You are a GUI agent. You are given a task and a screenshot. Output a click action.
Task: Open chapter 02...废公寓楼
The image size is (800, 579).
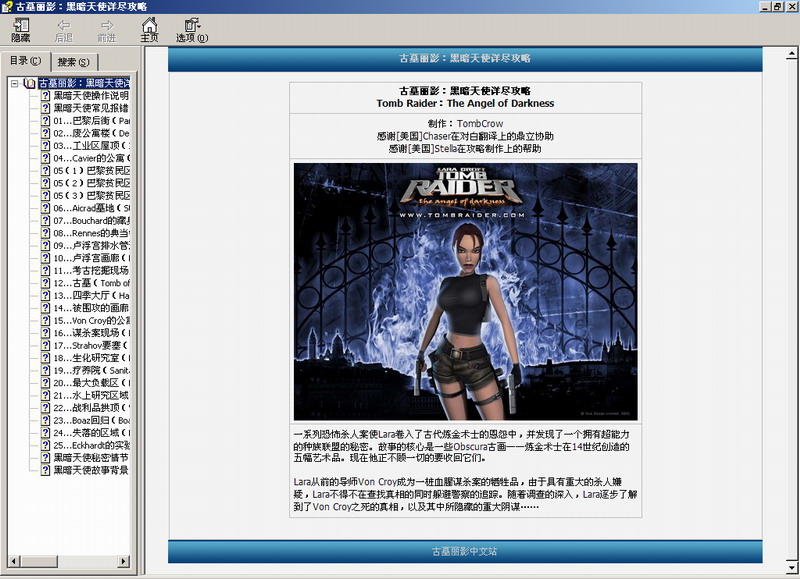click(x=91, y=133)
